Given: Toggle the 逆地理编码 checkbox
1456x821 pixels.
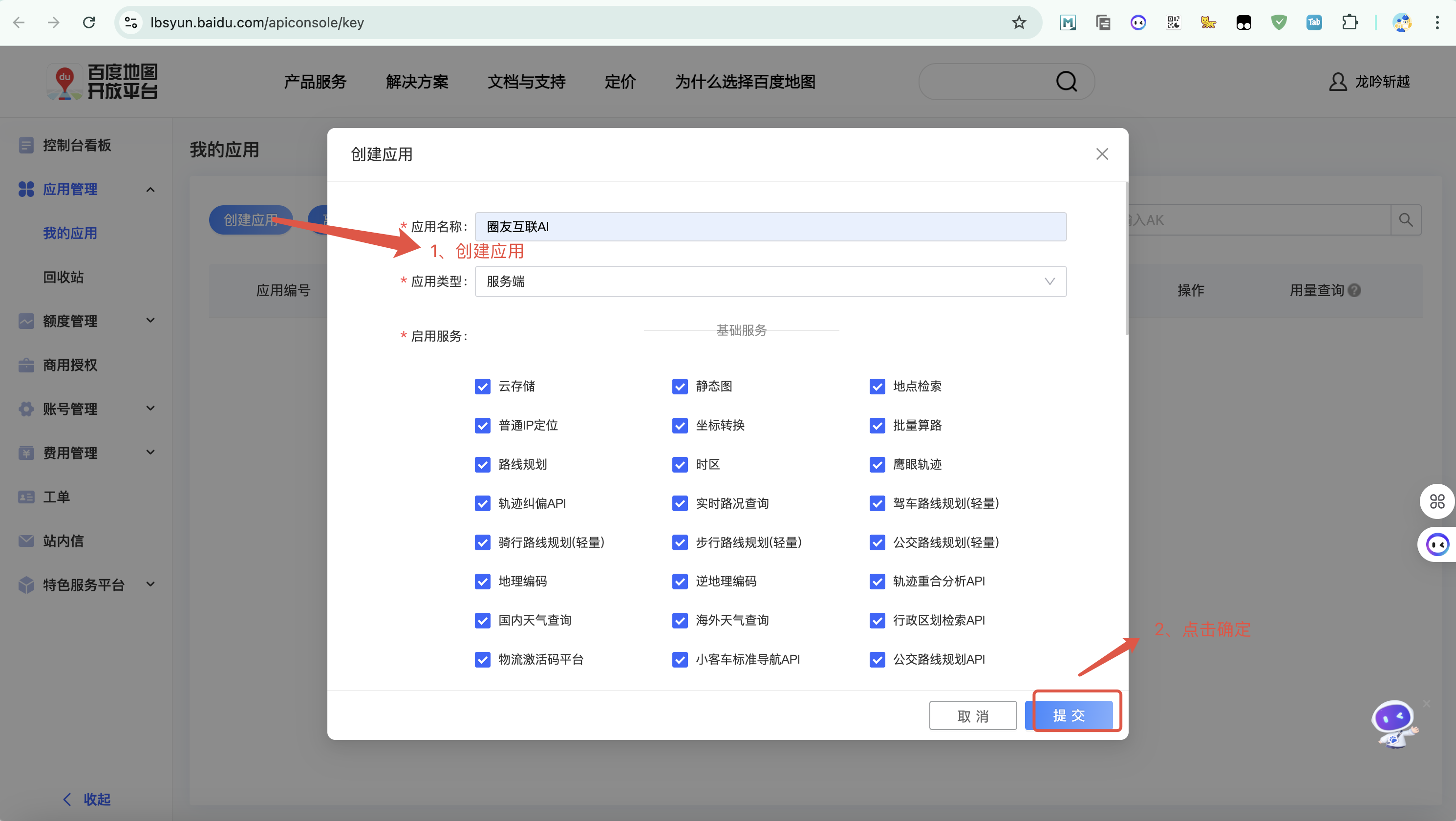Looking at the screenshot, I should click(680, 581).
